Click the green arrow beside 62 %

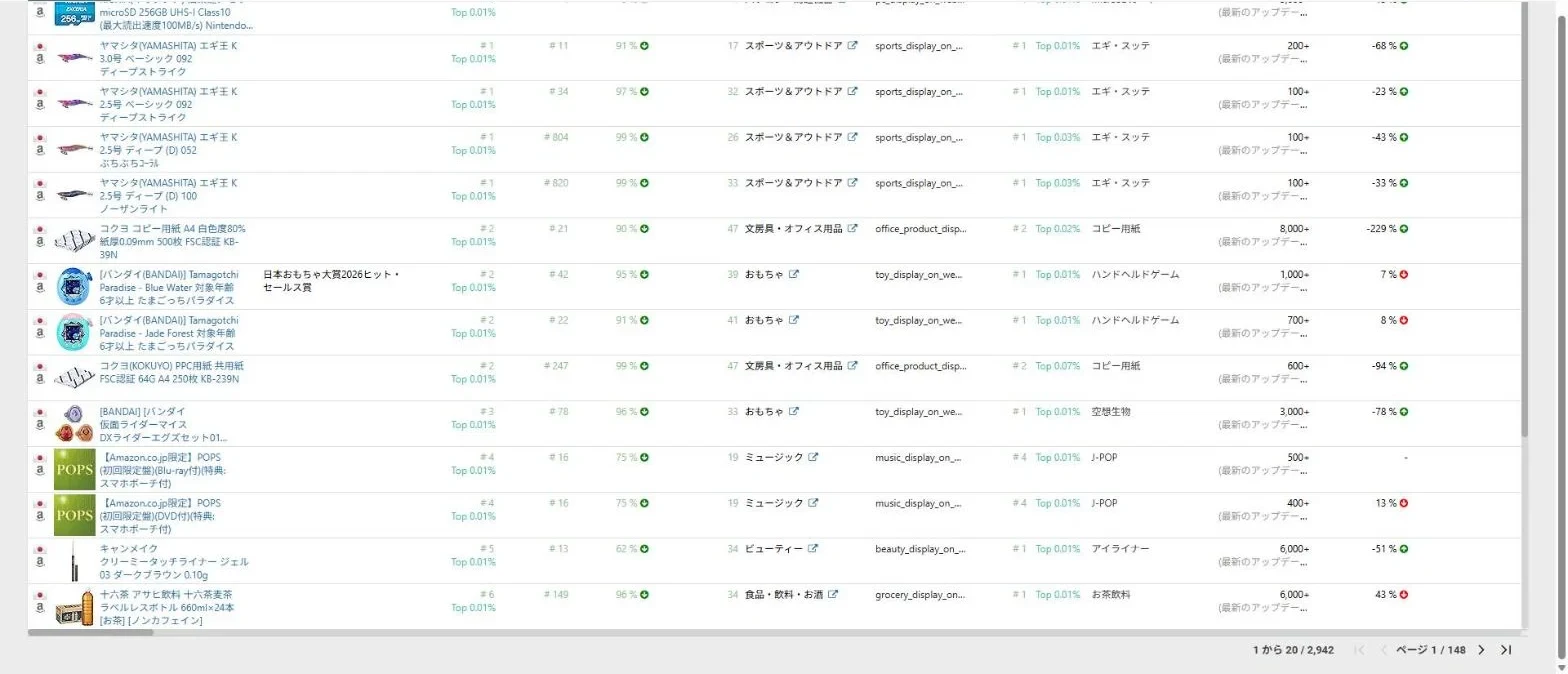[x=644, y=549]
